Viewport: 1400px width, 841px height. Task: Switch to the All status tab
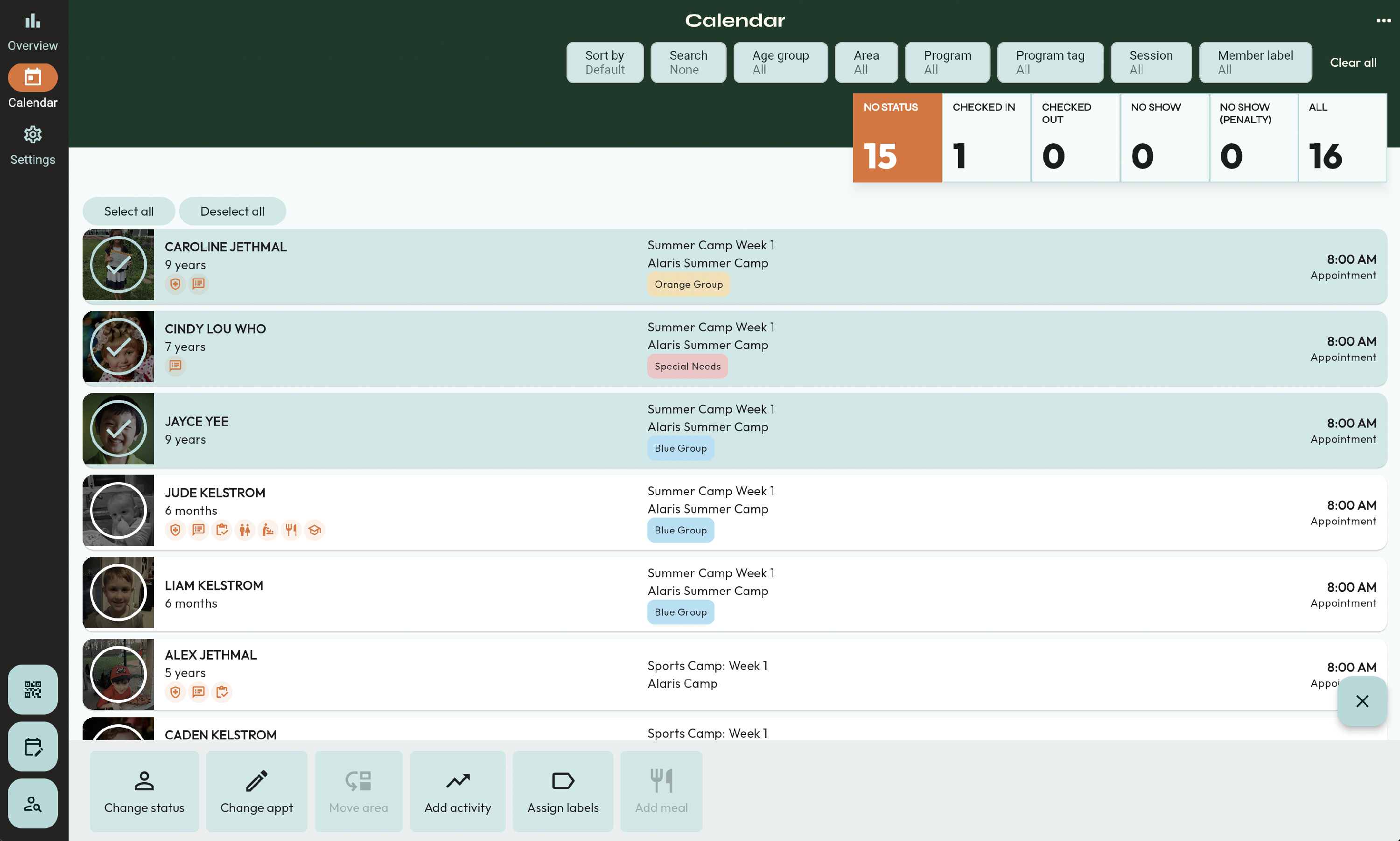click(x=1342, y=138)
